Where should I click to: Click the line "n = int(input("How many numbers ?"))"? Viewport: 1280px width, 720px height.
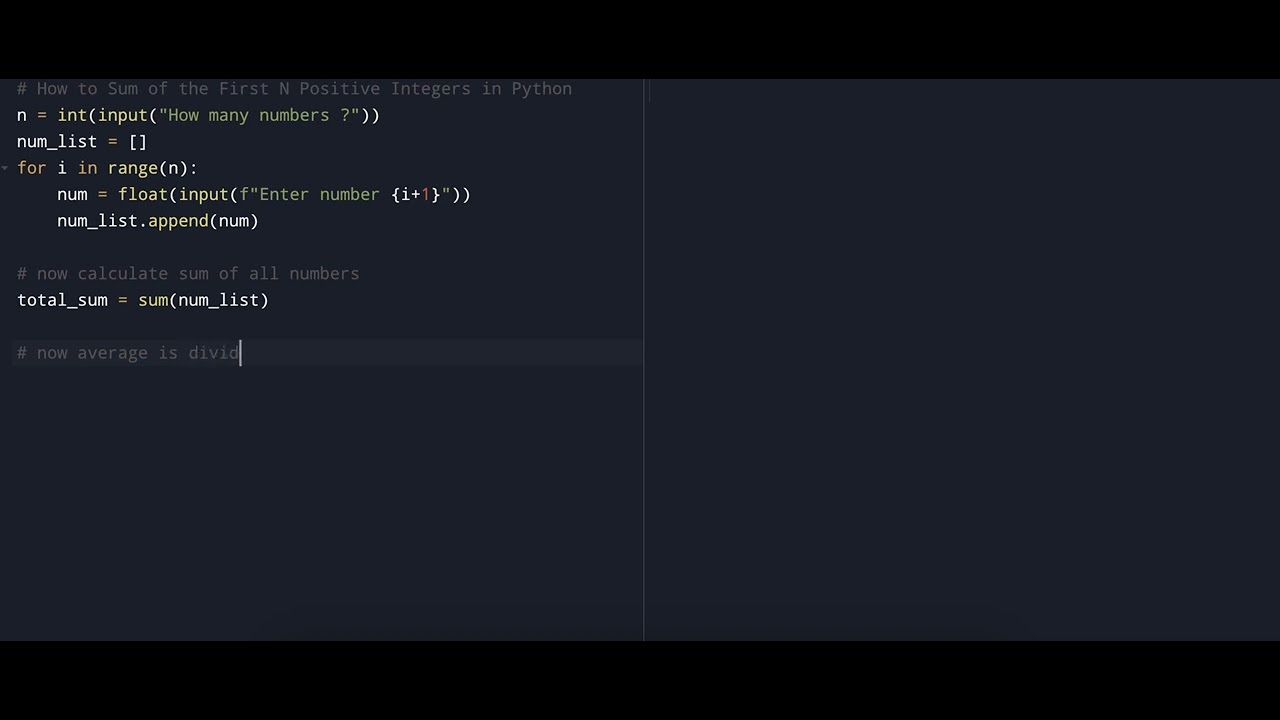[x=198, y=115]
